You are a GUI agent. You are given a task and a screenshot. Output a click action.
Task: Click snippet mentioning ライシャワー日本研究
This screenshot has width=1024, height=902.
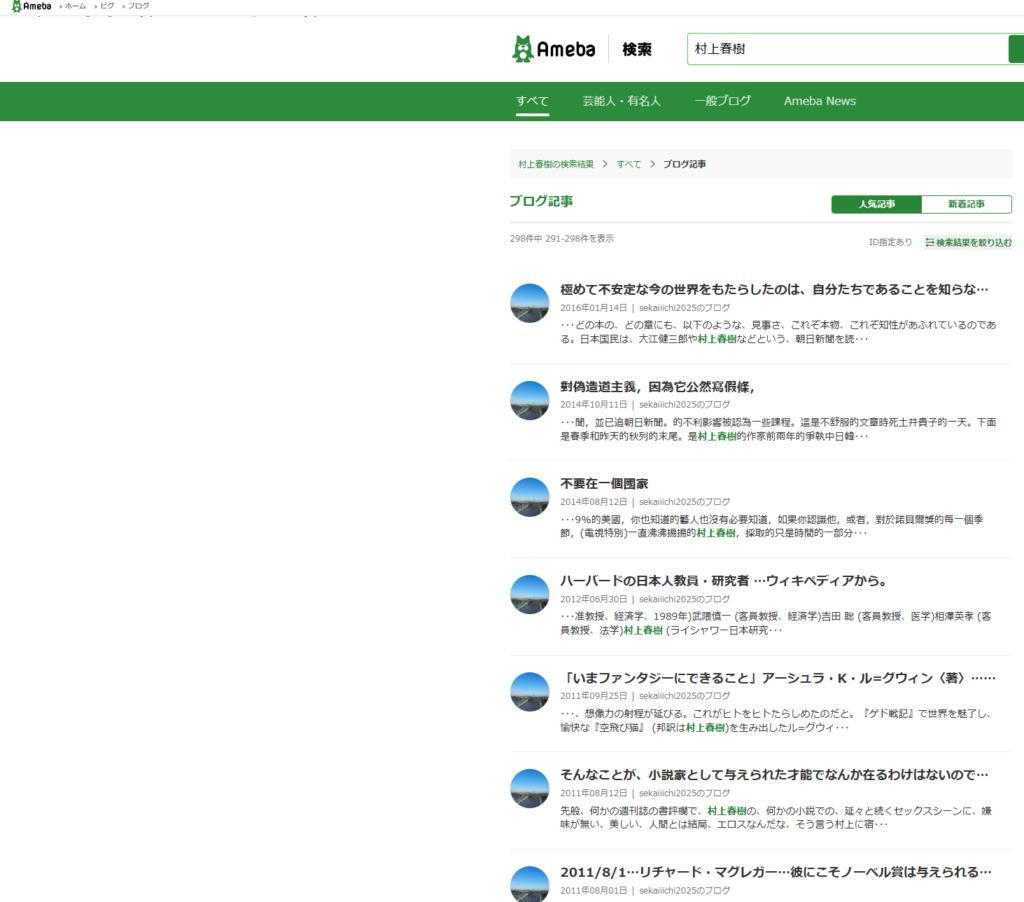coord(776,623)
